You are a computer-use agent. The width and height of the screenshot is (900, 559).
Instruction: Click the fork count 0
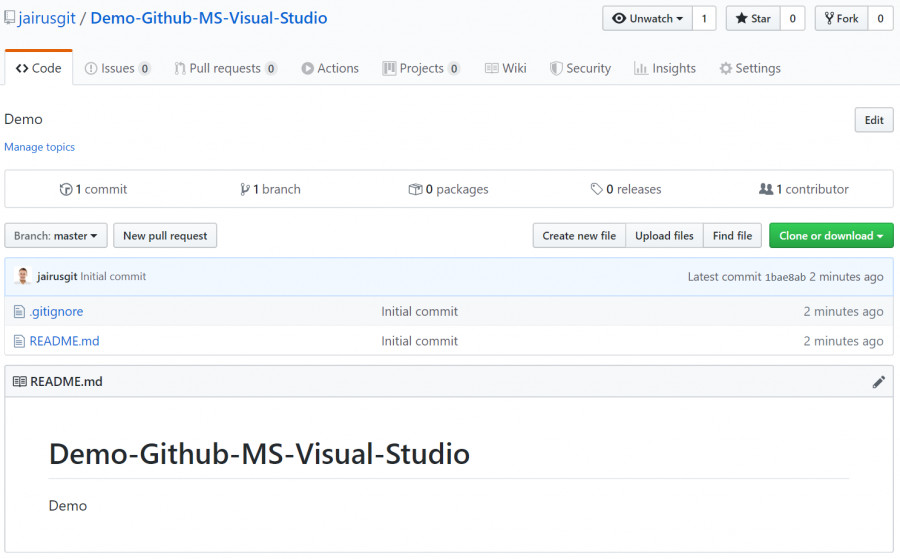tap(880, 18)
